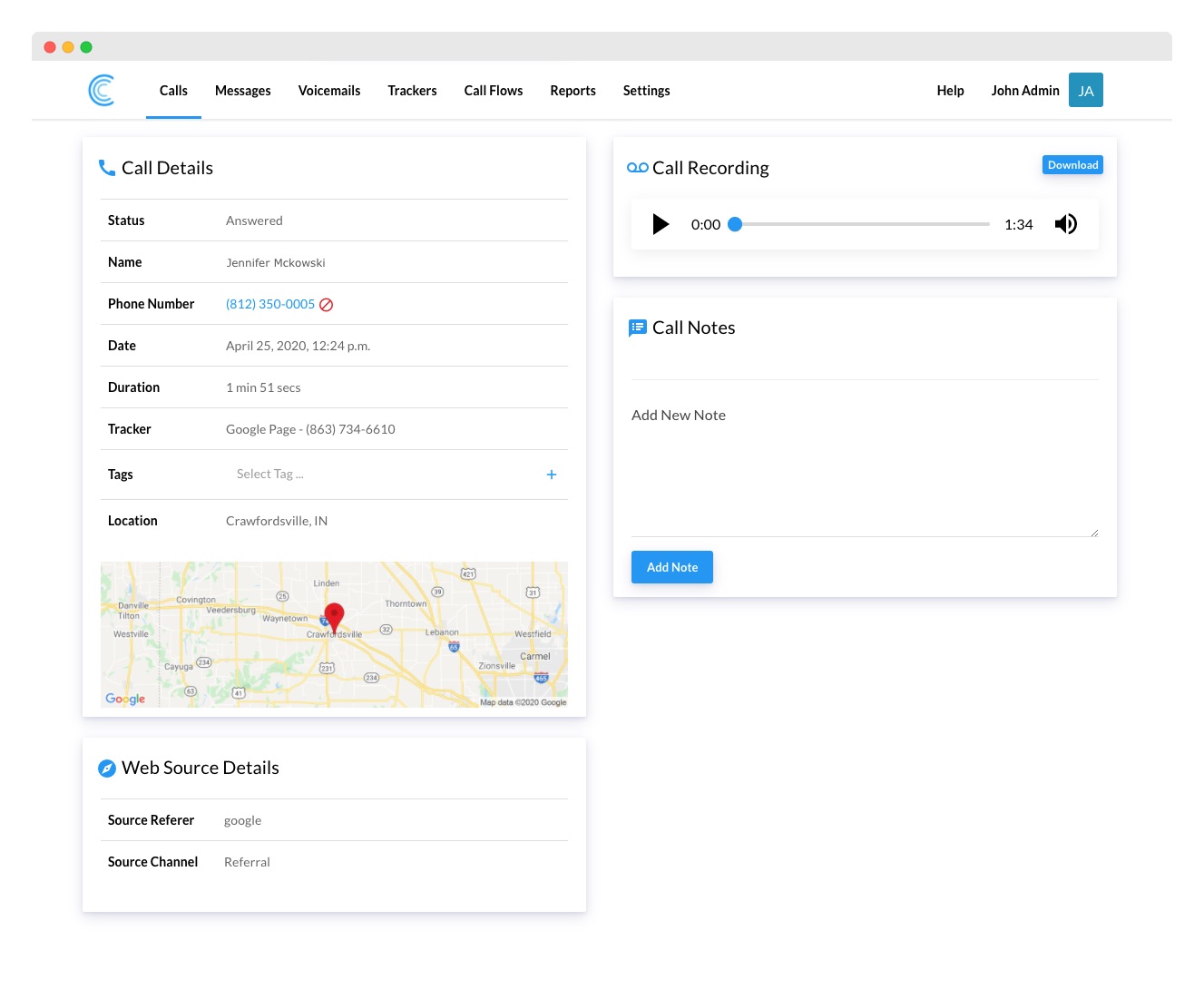This screenshot has height=999, width=1204.
Task: Click the block number icon beside phone
Action: click(327, 305)
